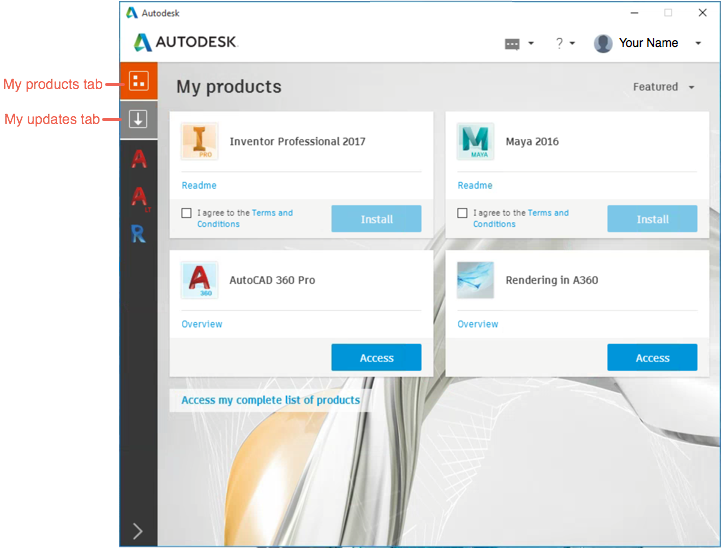Image resolution: width=721 pixels, height=548 pixels.
Task: Open Terms and Conditions link for Inventor
Action: coord(245,218)
